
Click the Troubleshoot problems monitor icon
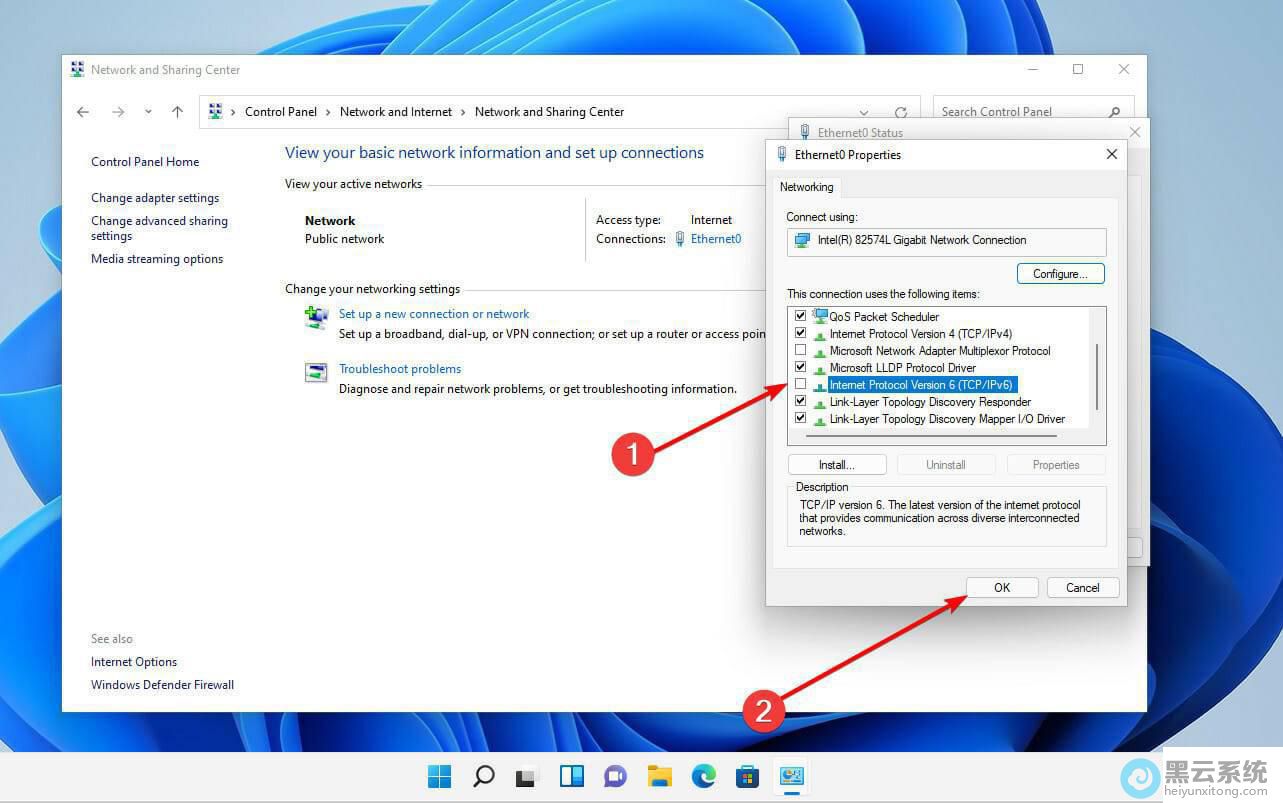coord(316,371)
